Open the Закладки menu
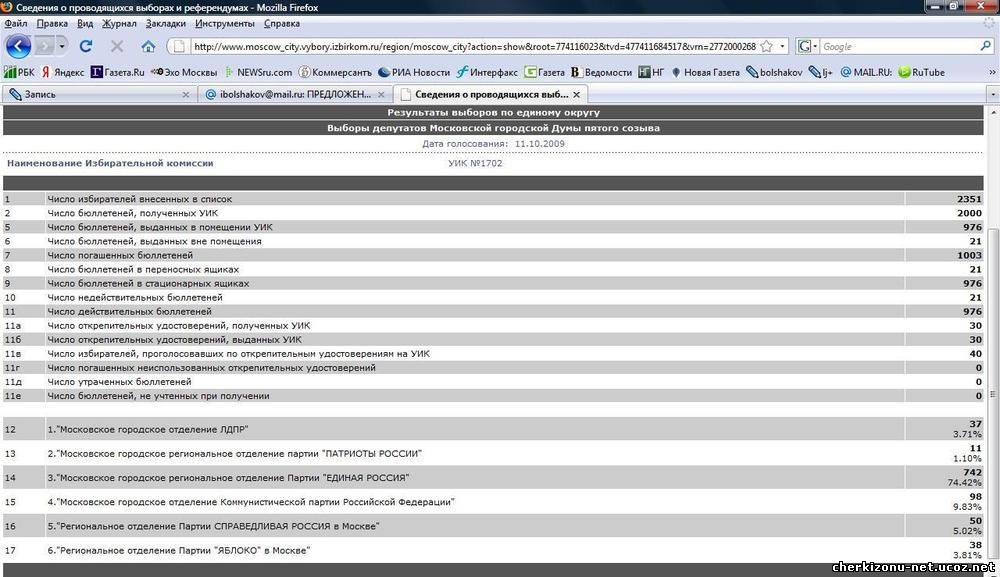The image size is (1000, 577). tap(165, 23)
